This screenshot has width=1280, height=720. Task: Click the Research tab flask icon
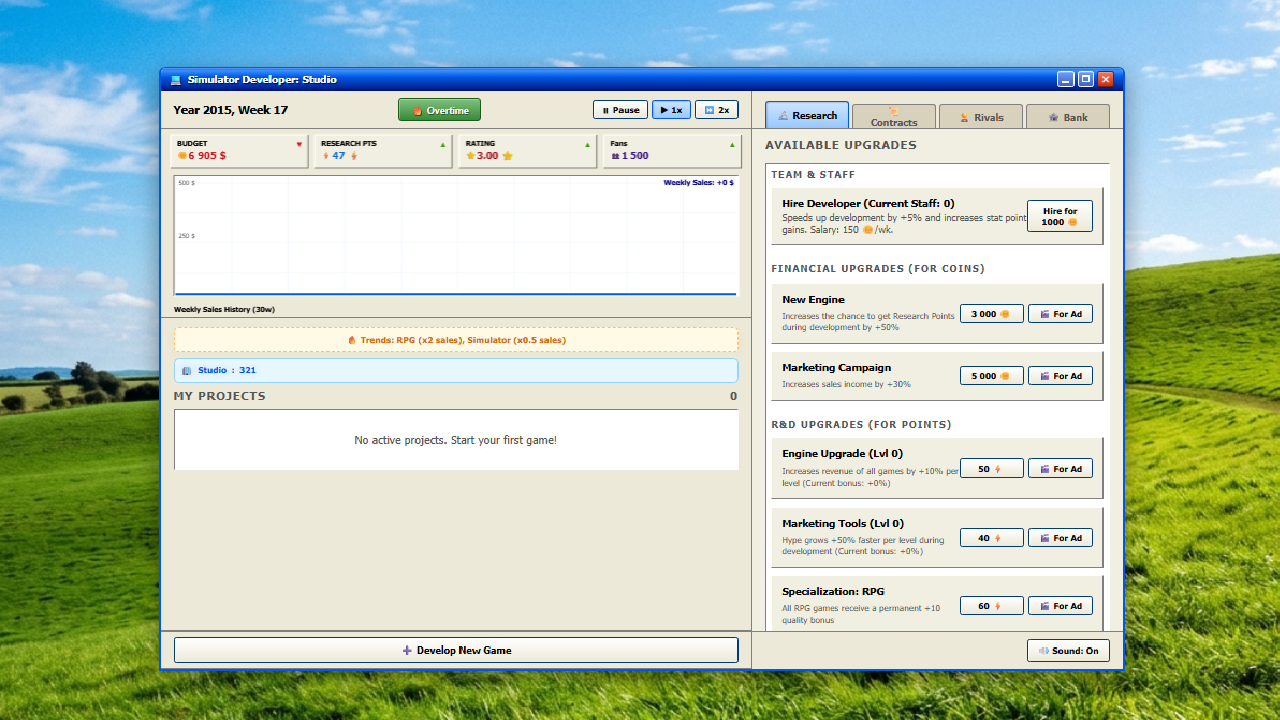[x=783, y=116]
